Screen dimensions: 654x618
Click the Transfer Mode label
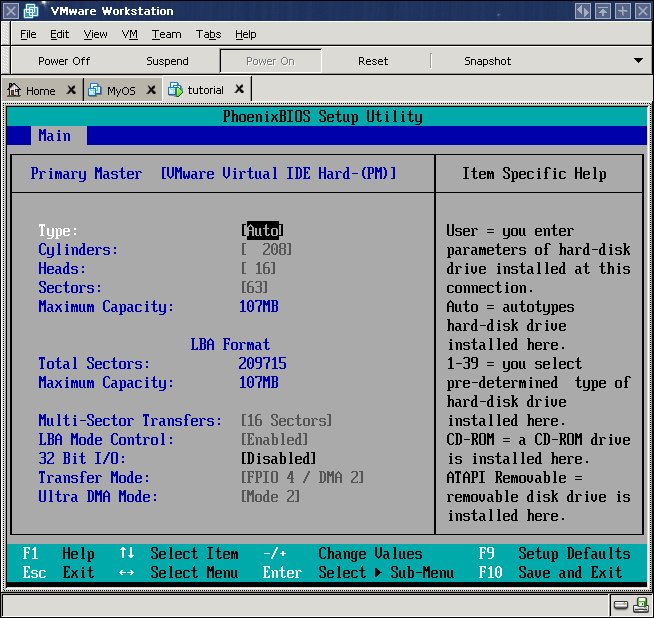coord(94,477)
